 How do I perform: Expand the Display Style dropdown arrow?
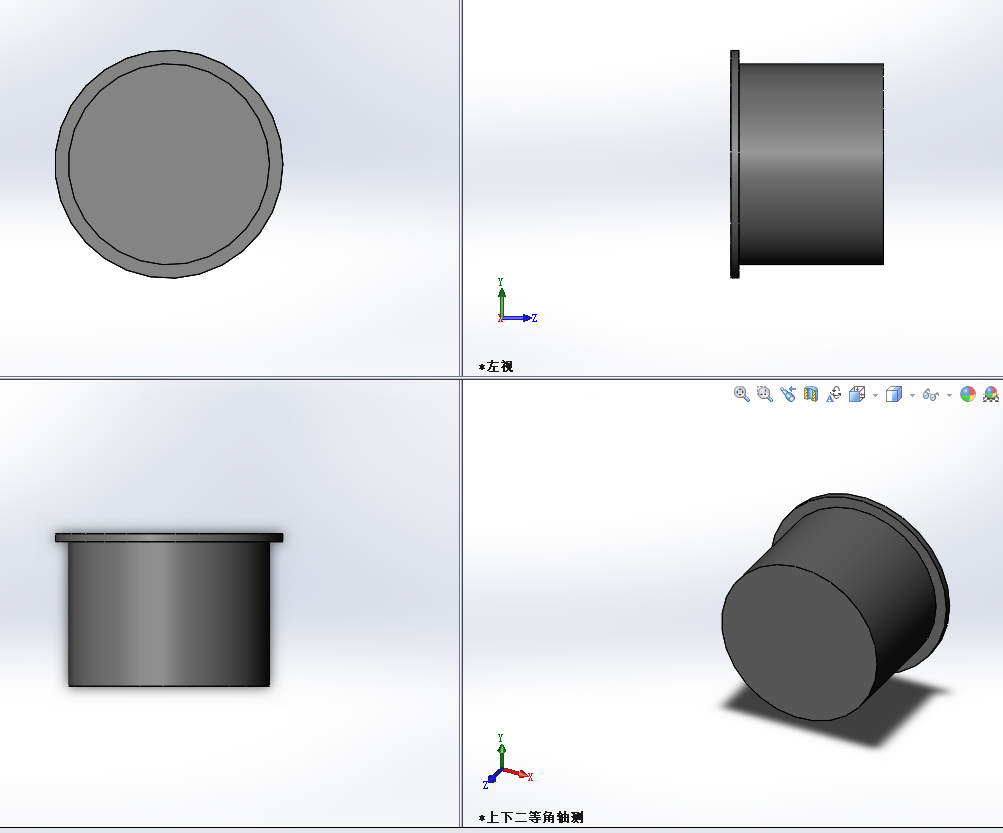pos(912,395)
